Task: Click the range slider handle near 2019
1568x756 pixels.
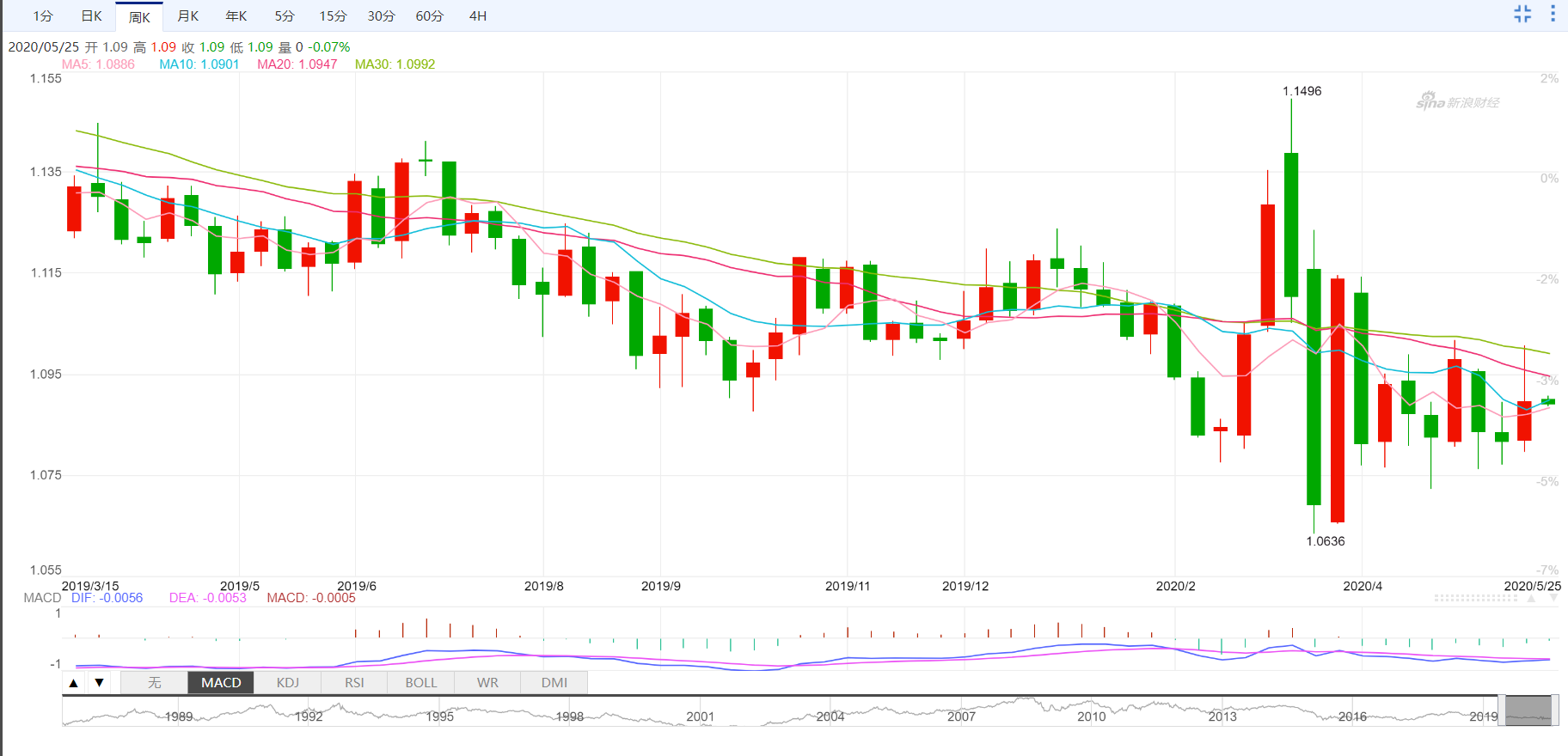Action: pos(1502,710)
